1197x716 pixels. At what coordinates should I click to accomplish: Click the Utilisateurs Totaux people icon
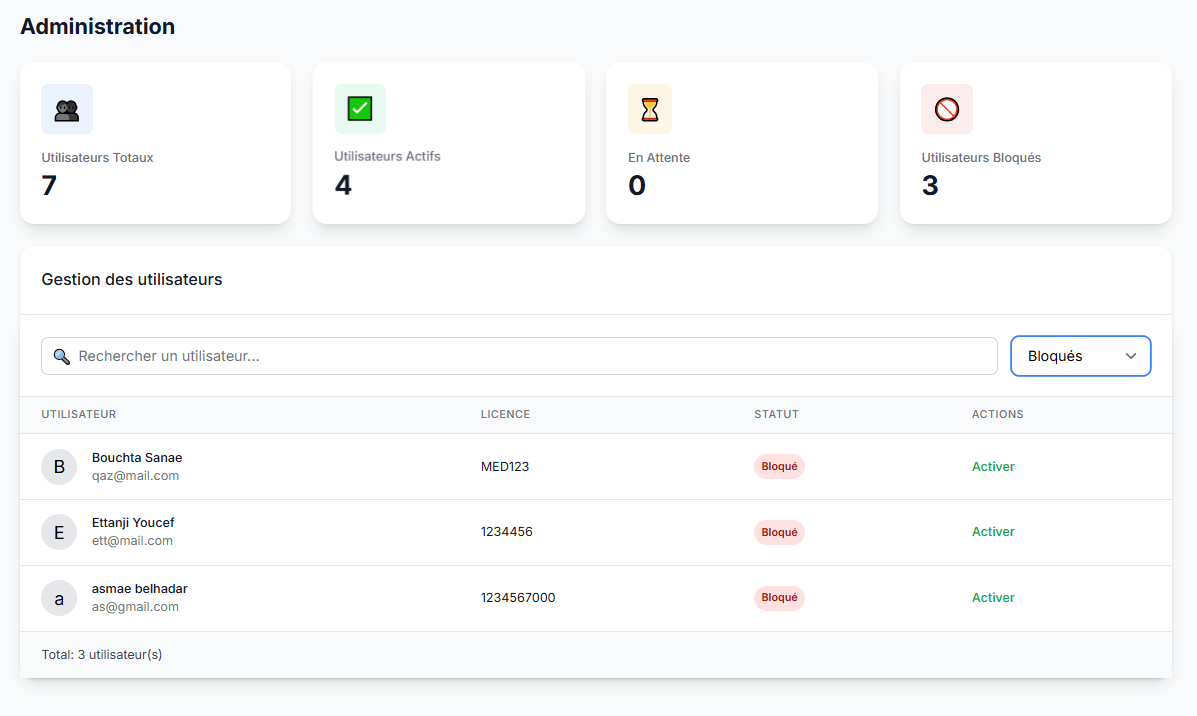[67, 109]
